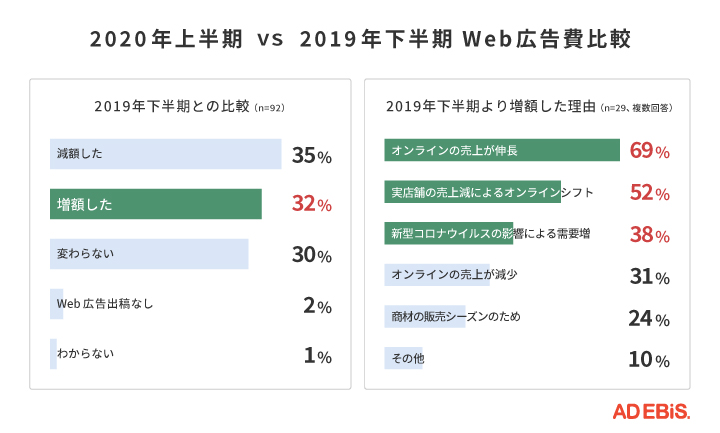Select the オンラインの売上が減少 bar
720x433 pixels.
click(437, 276)
